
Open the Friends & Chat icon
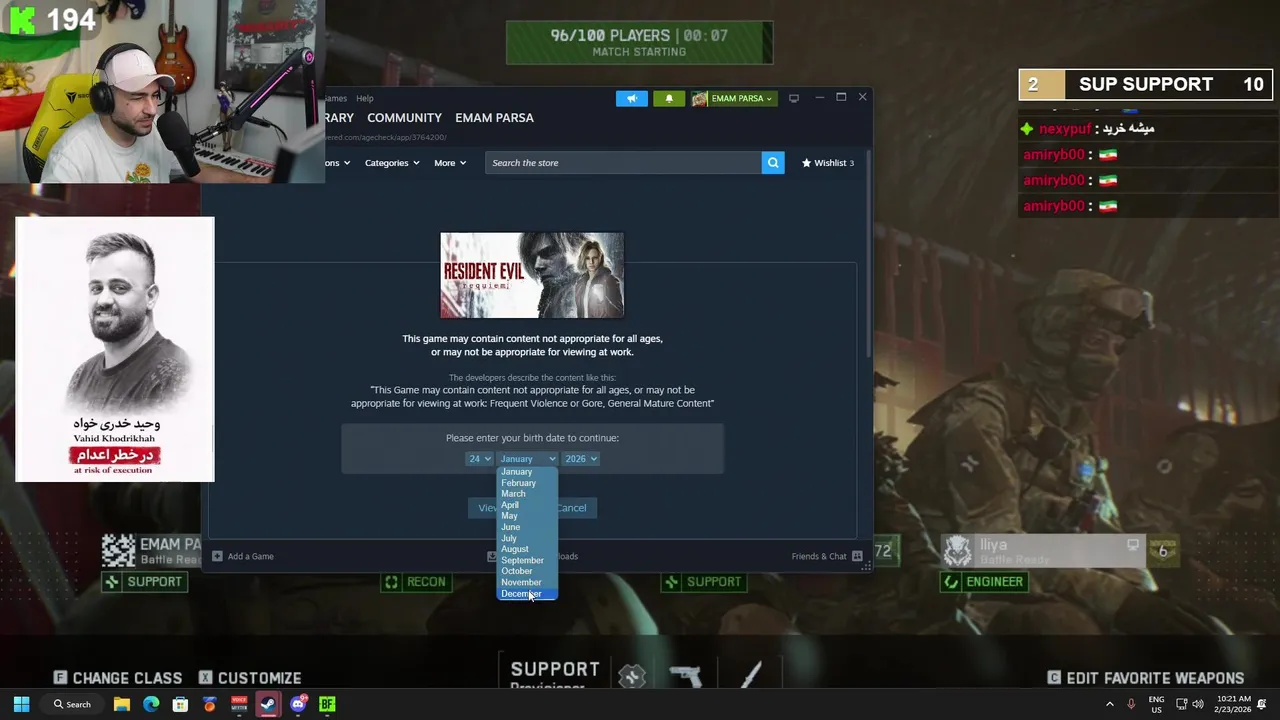(x=857, y=556)
